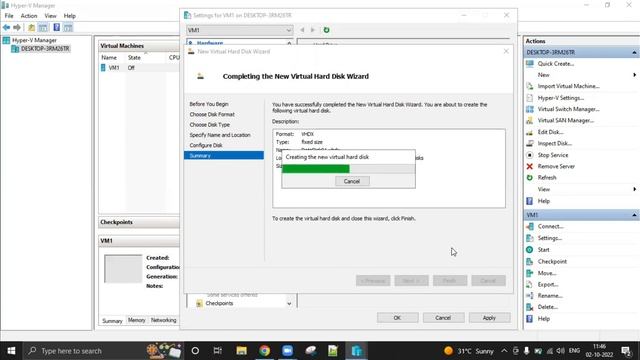Image resolution: width=640 pixels, height=360 pixels.
Task: Choose Inspect Disk action
Action: click(554, 143)
